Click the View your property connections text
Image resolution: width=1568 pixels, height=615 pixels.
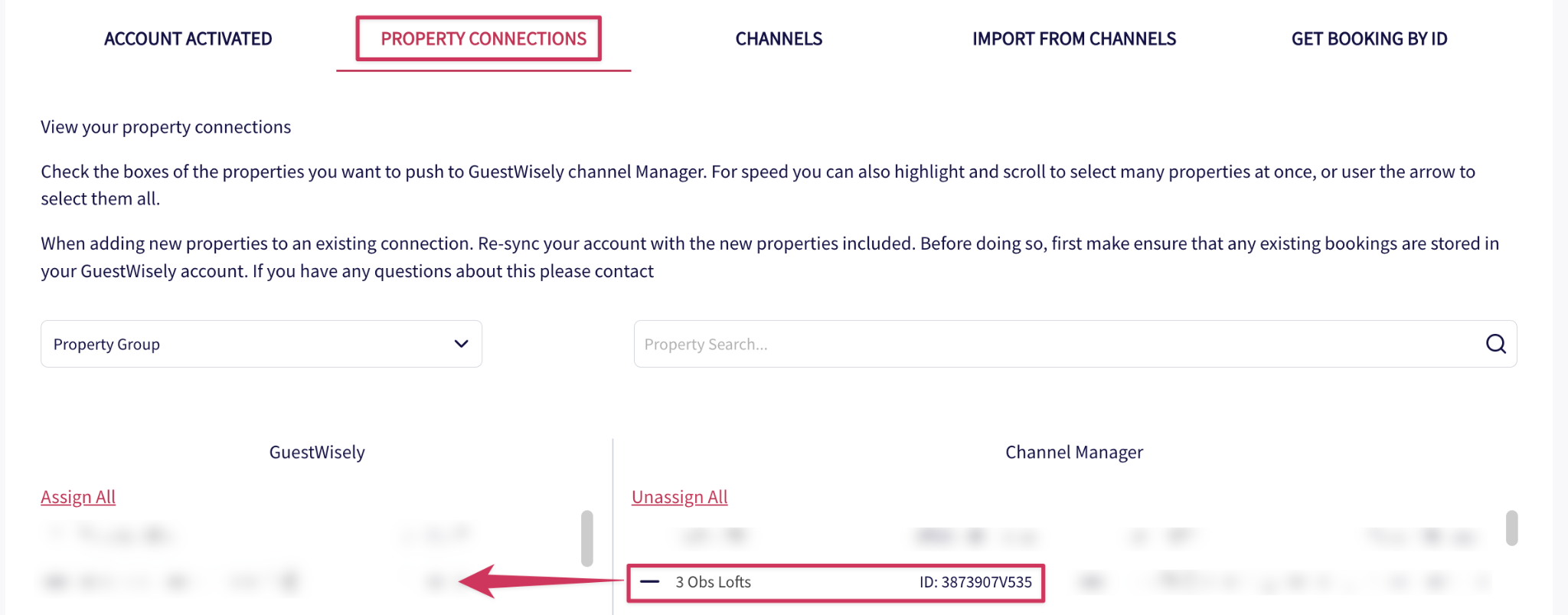point(165,127)
